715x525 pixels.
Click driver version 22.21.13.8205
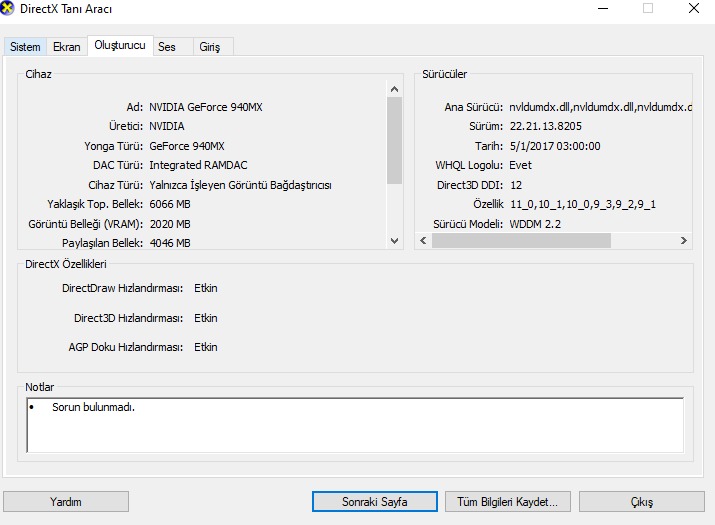pos(546,126)
